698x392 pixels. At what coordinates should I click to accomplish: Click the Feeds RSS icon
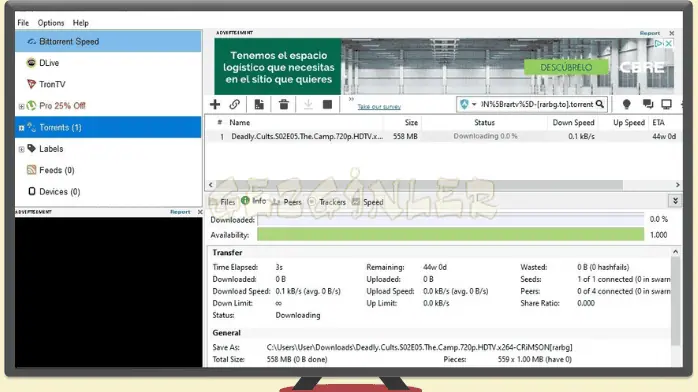31,170
